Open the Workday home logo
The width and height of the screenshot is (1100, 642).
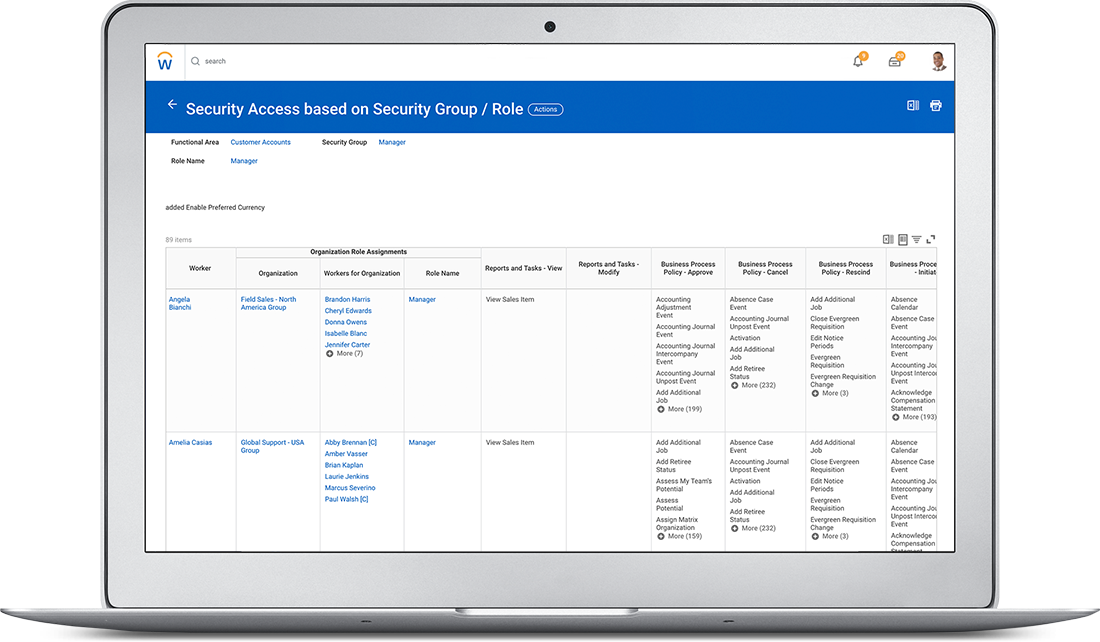click(x=165, y=61)
